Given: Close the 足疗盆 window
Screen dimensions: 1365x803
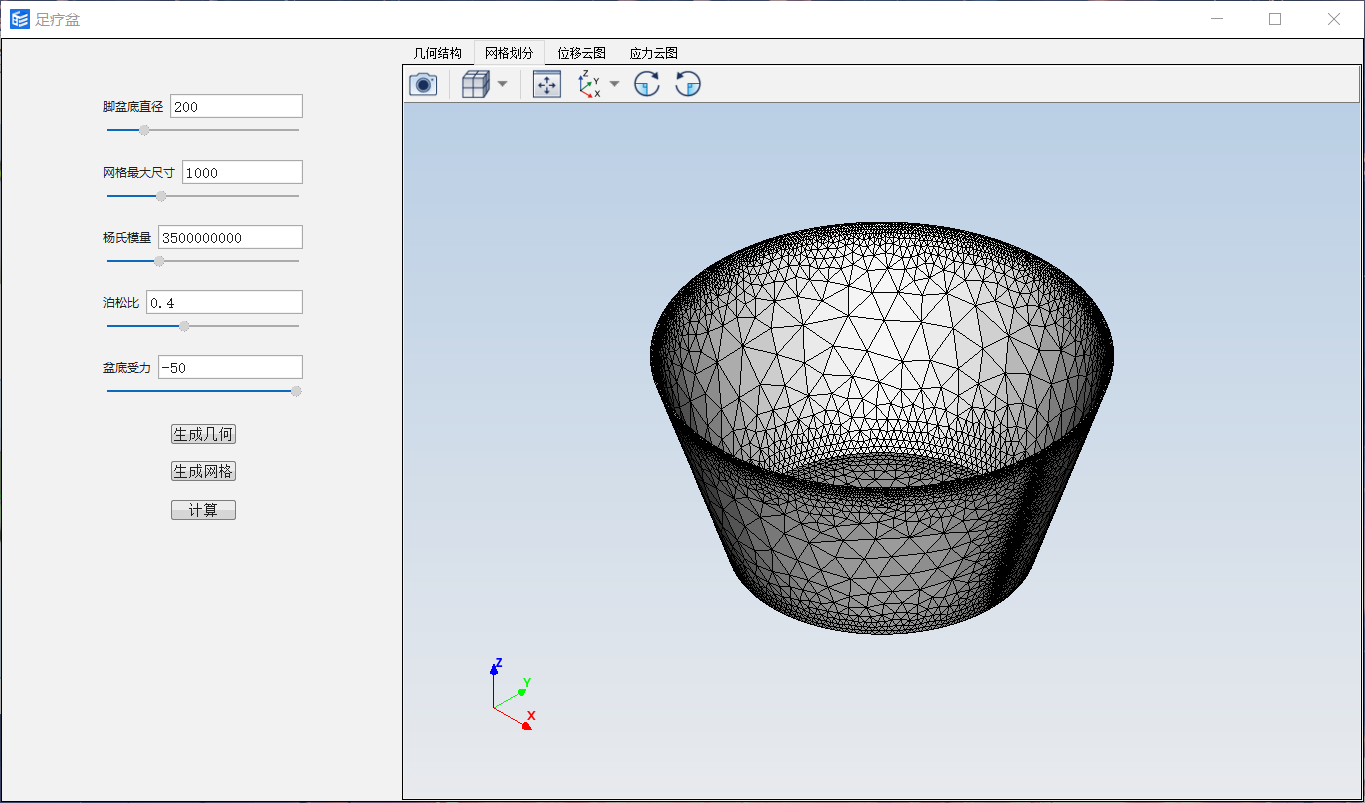Looking at the screenshot, I should pyautogui.click(x=1334, y=19).
